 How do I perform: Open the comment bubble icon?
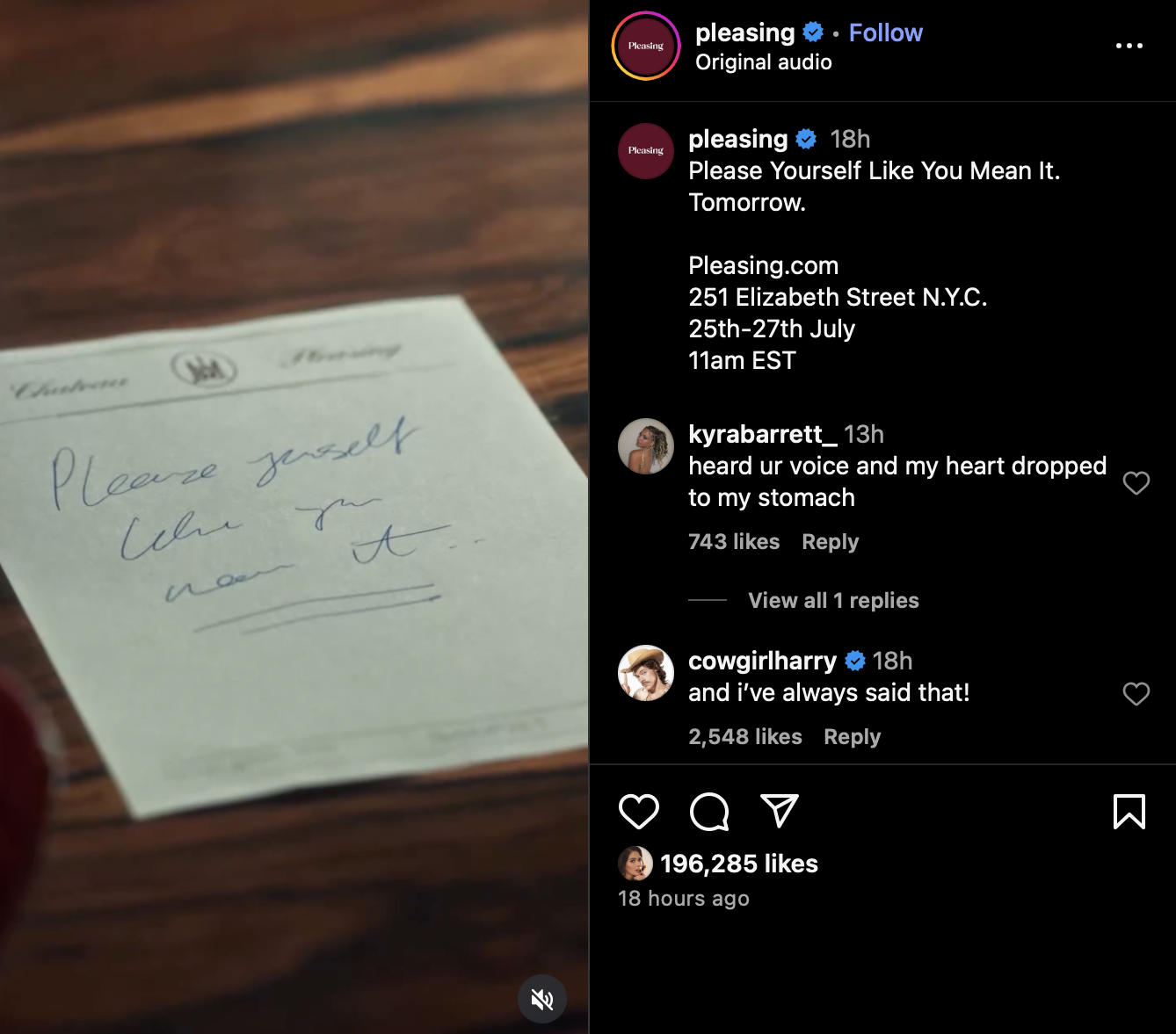click(709, 812)
